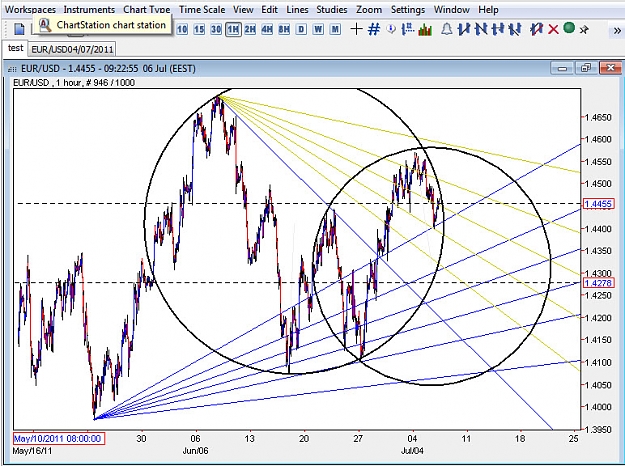The width and height of the screenshot is (625, 466).
Task: Open the Workspaces menu
Action: click(x=30, y=9)
